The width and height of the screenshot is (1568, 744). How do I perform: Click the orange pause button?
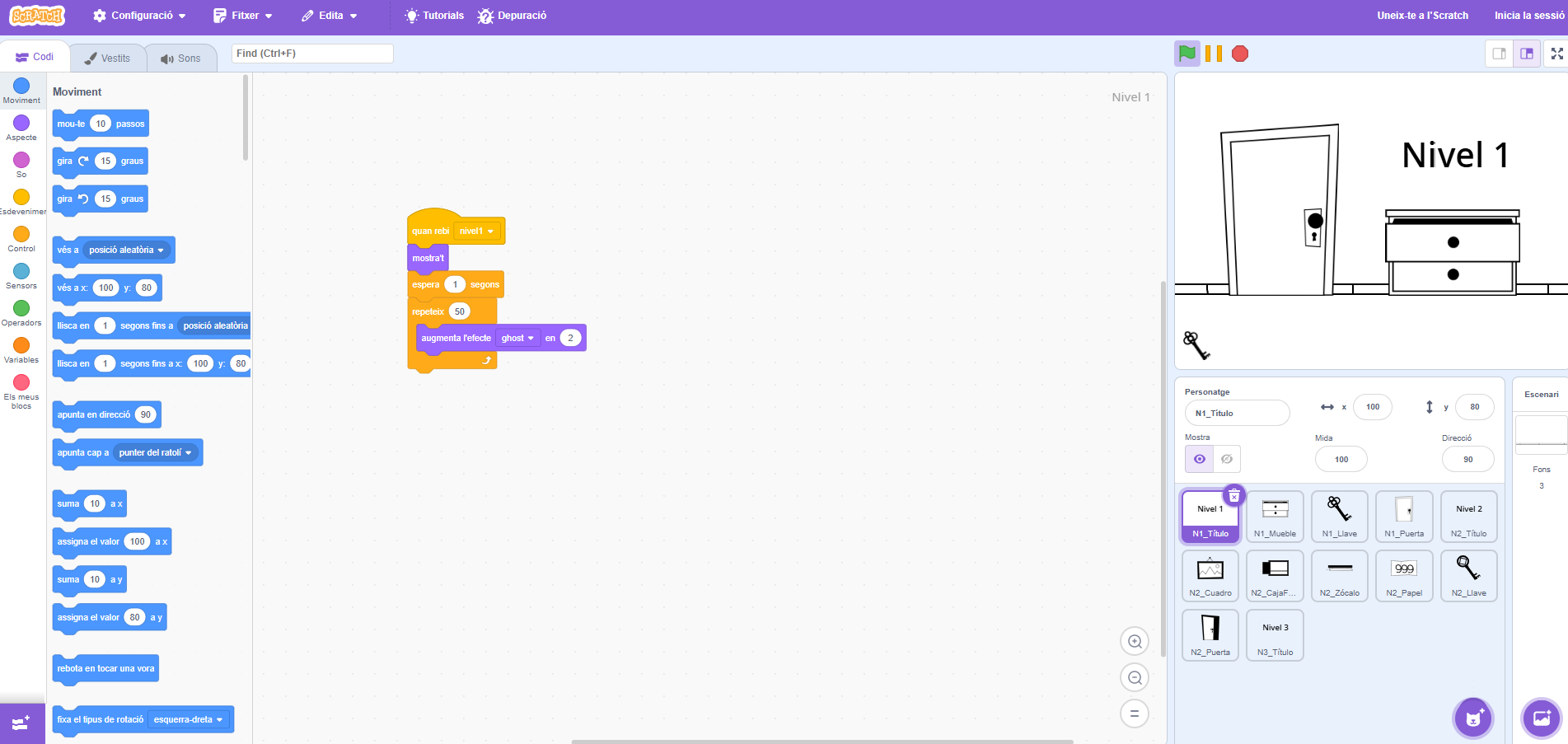(x=1214, y=54)
